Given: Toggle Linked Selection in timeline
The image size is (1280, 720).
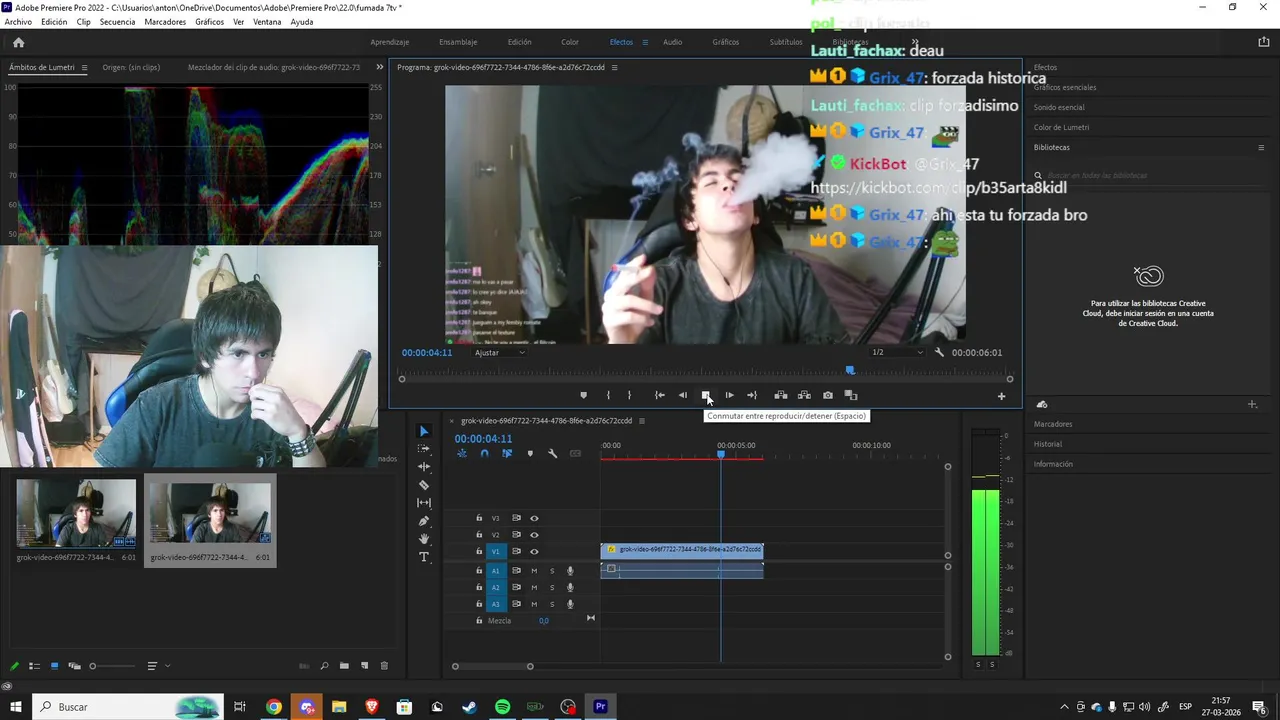Looking at the screenshot, I should pos(507,453).
